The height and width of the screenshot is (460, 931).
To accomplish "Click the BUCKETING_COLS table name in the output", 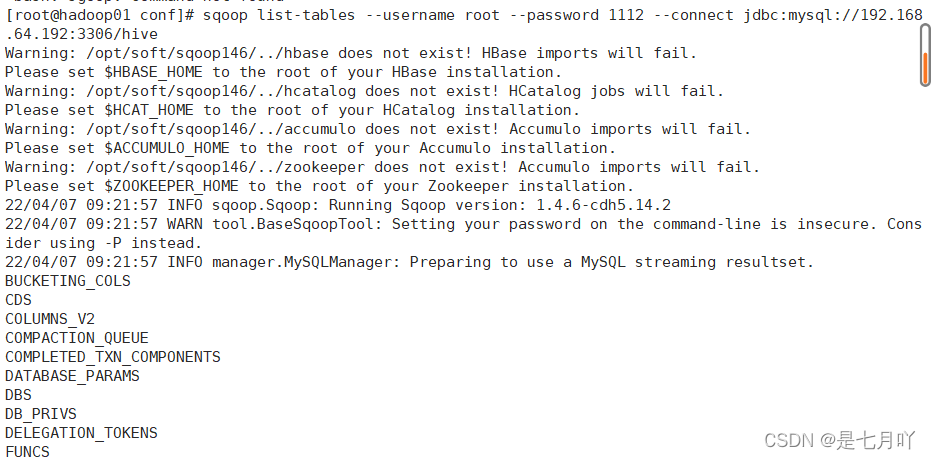I will [68, 281].
